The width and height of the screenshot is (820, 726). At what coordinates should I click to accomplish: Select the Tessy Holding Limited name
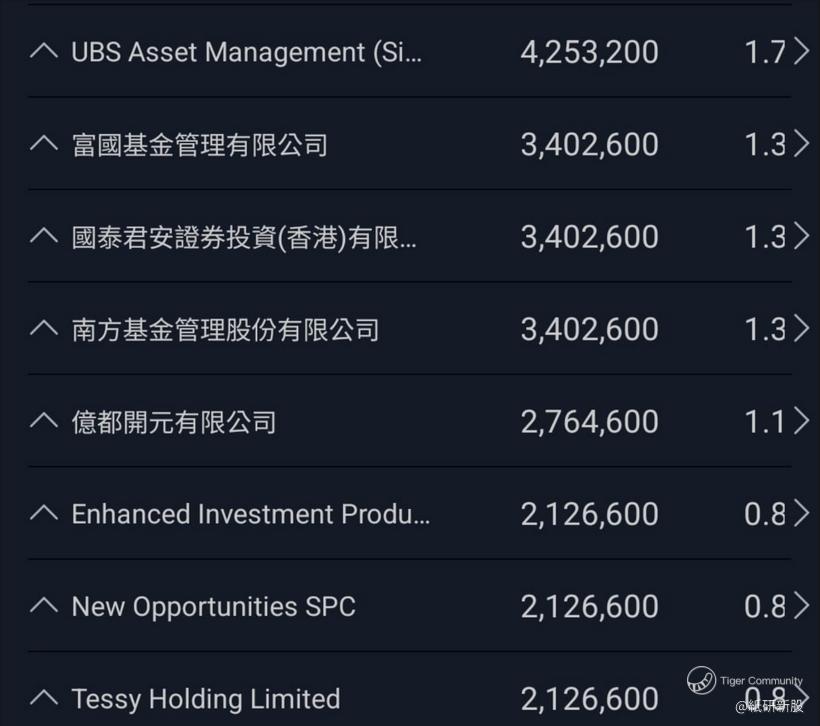206,699
